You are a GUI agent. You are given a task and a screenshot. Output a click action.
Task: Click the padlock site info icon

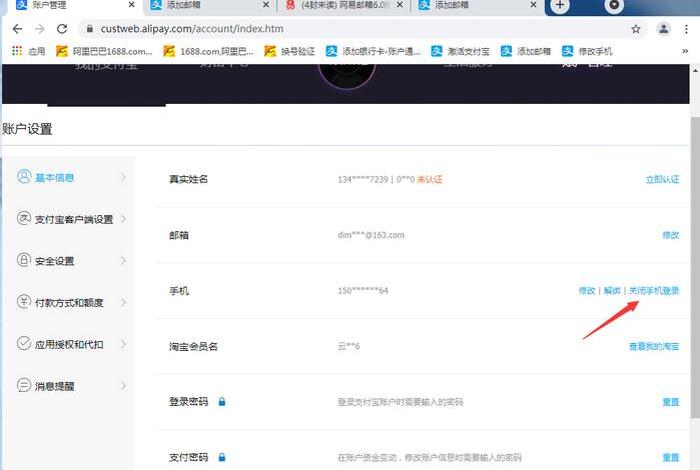(90, 29)
